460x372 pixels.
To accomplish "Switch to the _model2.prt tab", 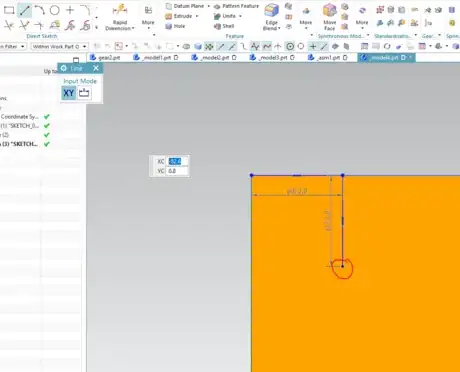I will click(214, 58).
